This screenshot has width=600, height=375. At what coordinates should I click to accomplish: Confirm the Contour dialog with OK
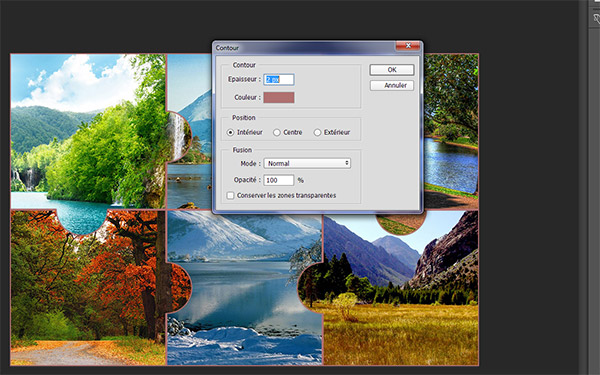(x=392, y=70)
